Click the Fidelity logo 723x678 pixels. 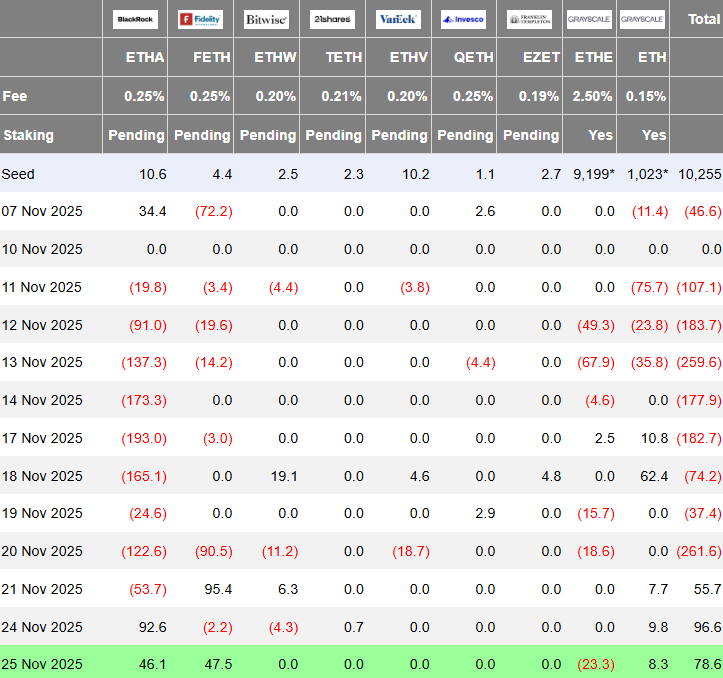point(200,19)
